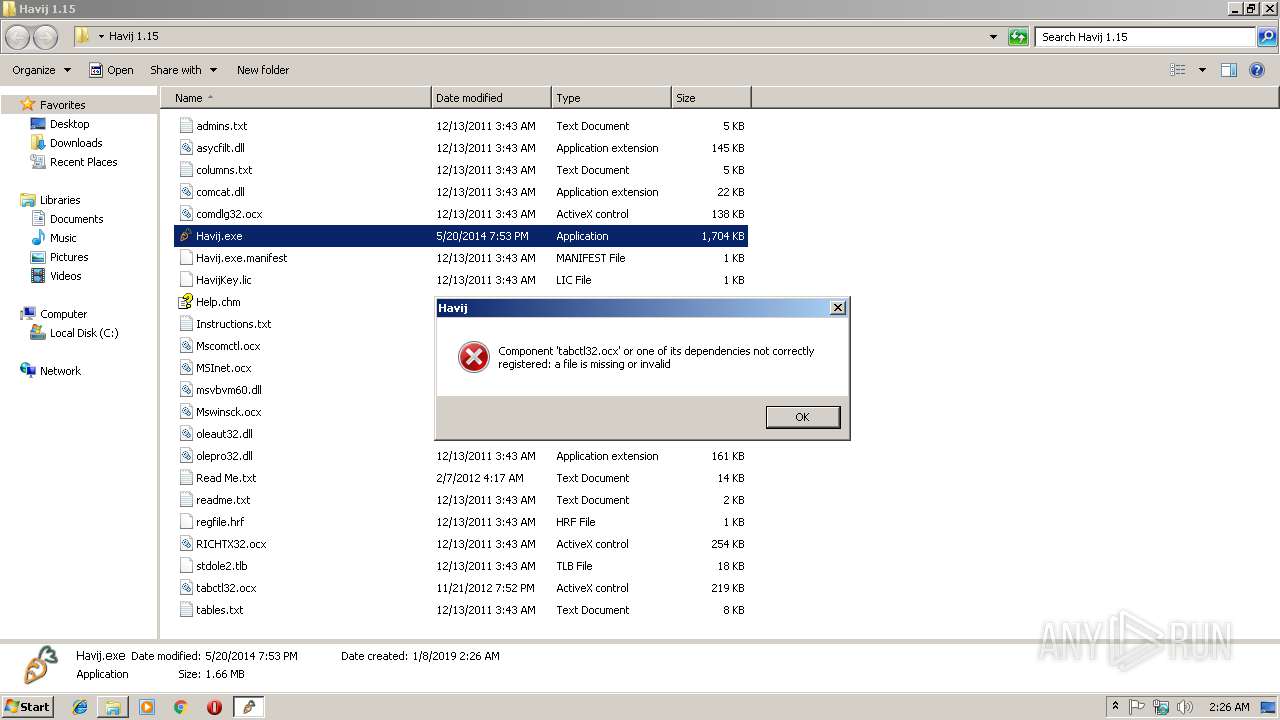This screenshot has width=1280, height=720.
Task: Select the comdlg32.ocx file icon
Action: 185,214
